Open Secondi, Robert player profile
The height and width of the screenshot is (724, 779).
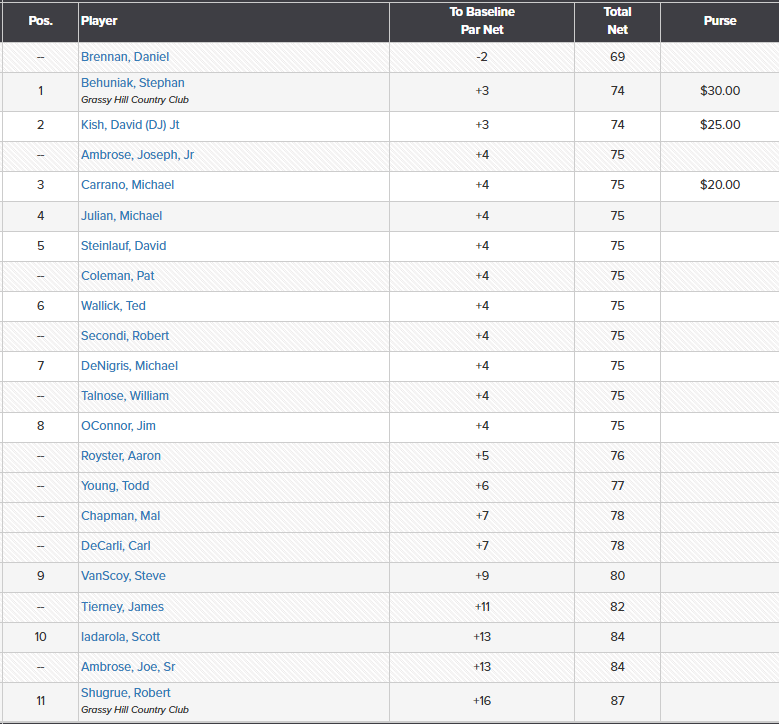(x=125, y=336)
